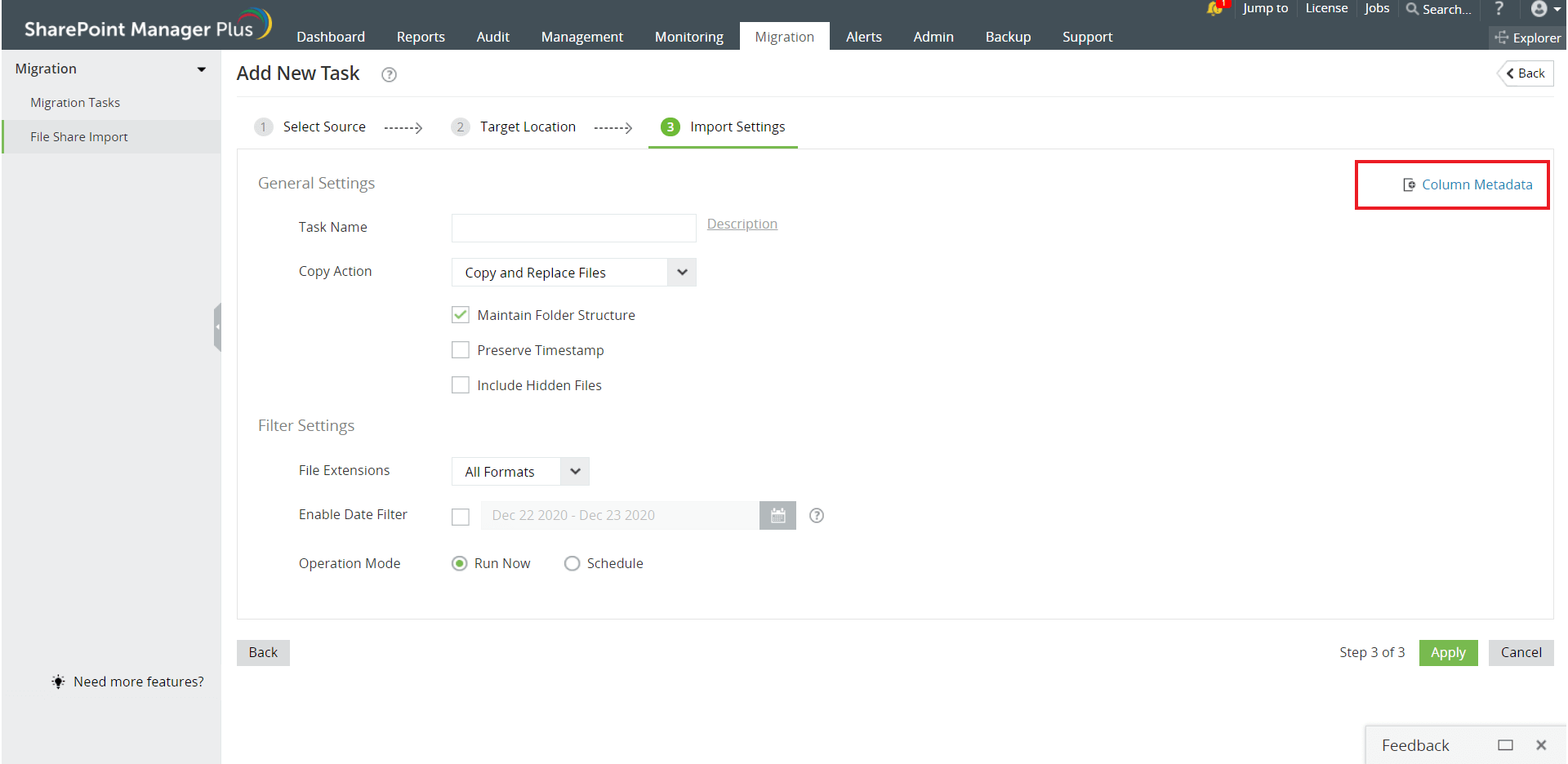The height and width of the screenshot is (764, 1568).
Task: Open the Alerts tab
Action: [x=864, y=37]
